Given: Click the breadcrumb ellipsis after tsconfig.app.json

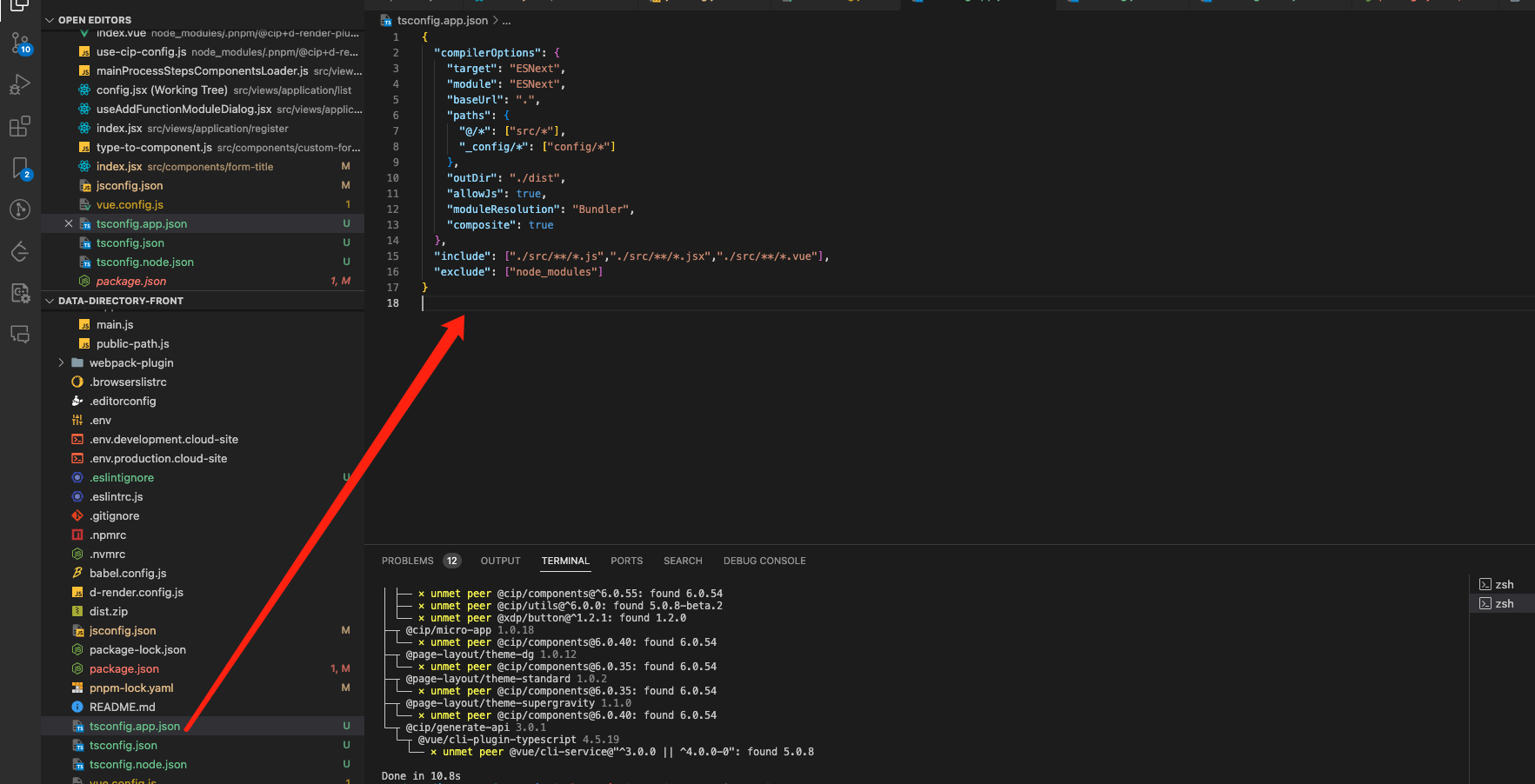Looking at the screenshot, I should [x=506, y=20].
